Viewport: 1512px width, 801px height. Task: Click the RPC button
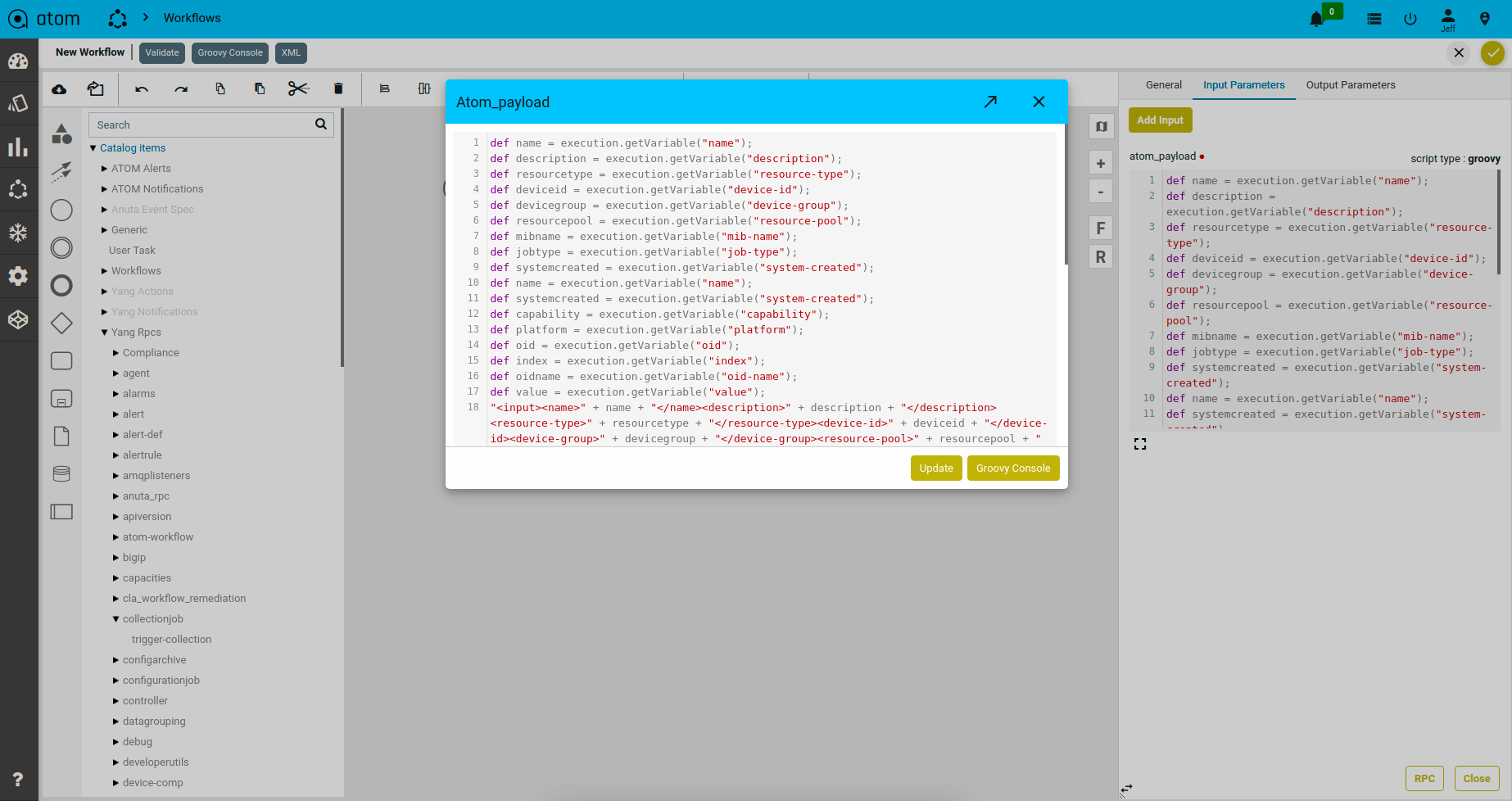click(1424, 779)
